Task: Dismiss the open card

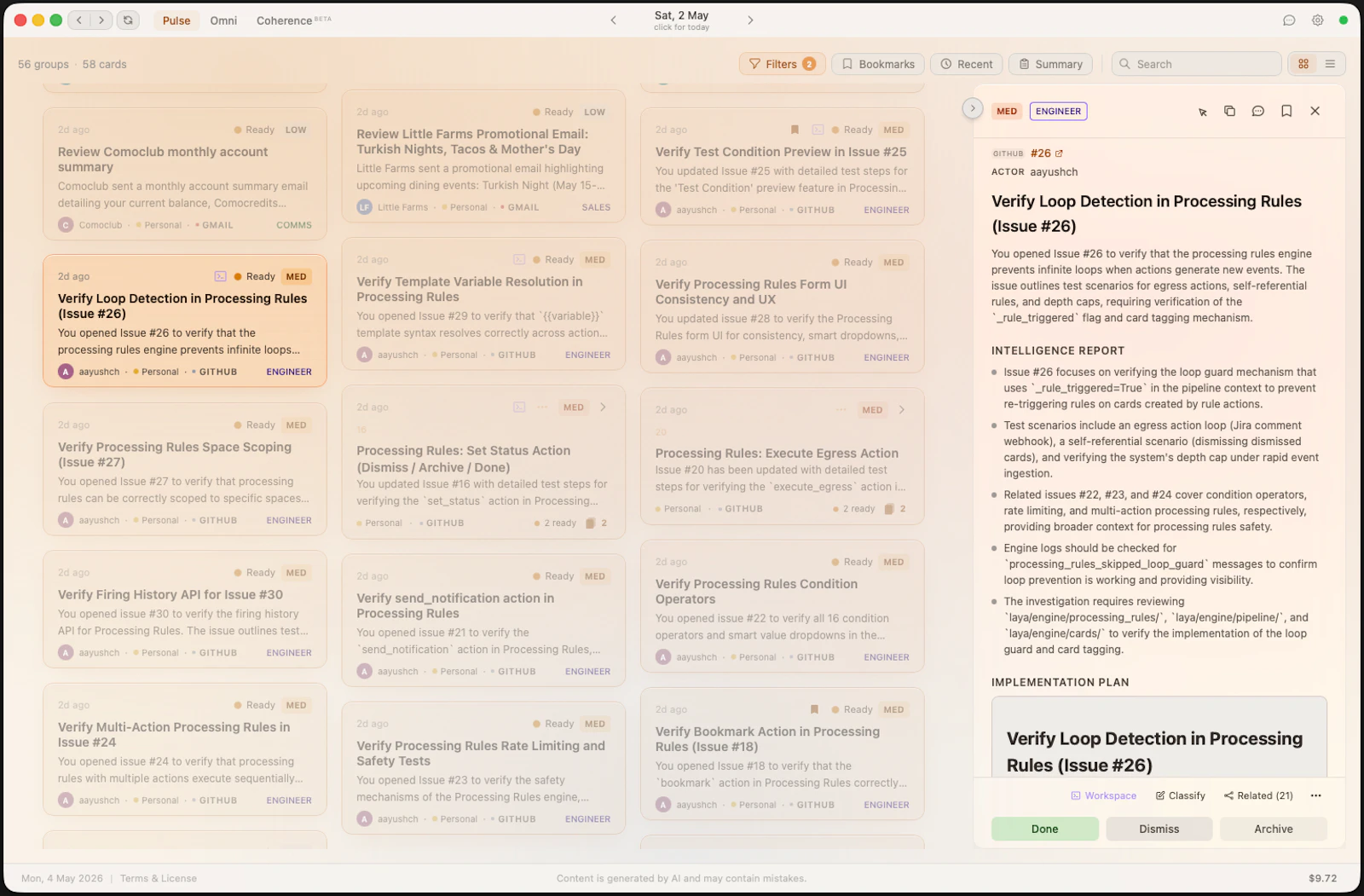Action: [1159, 829]
